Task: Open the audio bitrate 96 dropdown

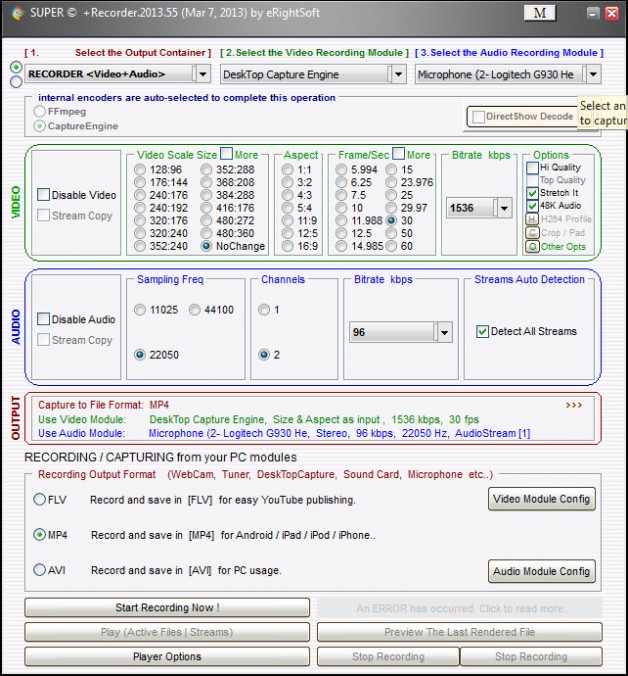Action: click(x=443, y=332)
